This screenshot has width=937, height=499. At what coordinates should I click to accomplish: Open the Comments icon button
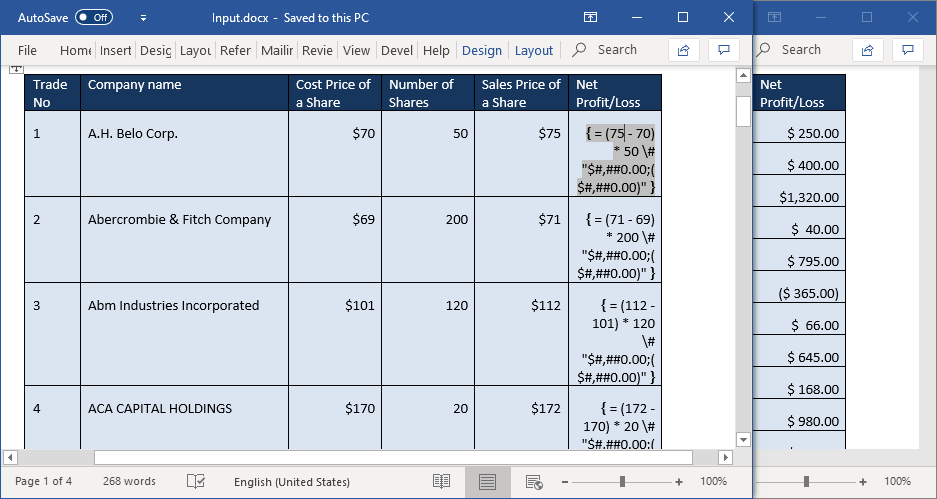pos(723,50)
